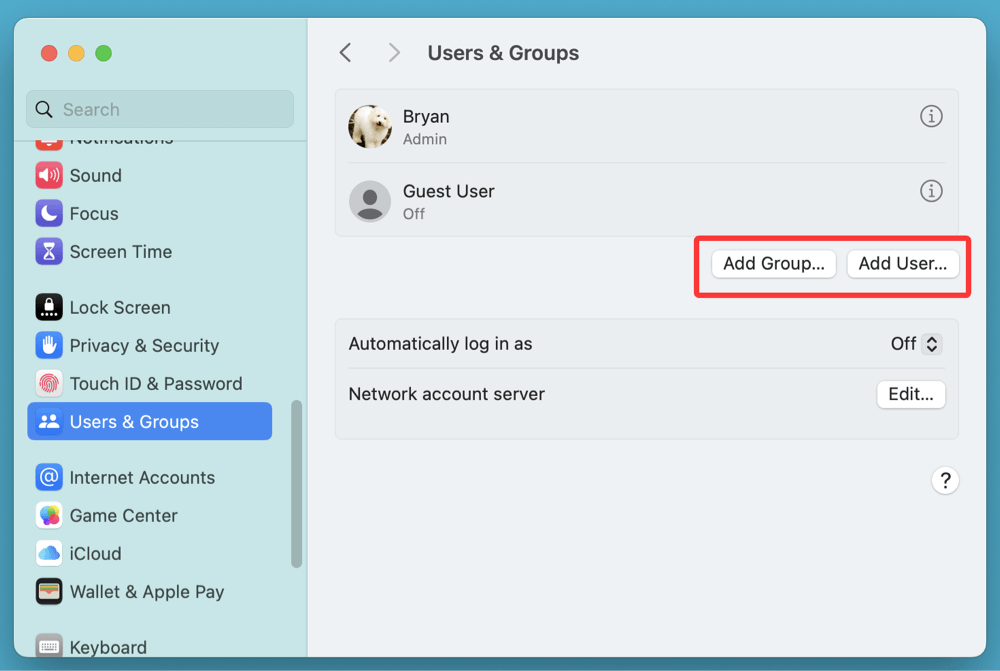Show info for Bryan admin account
This screenshot has width=1000, height=671.
[931, 117]
